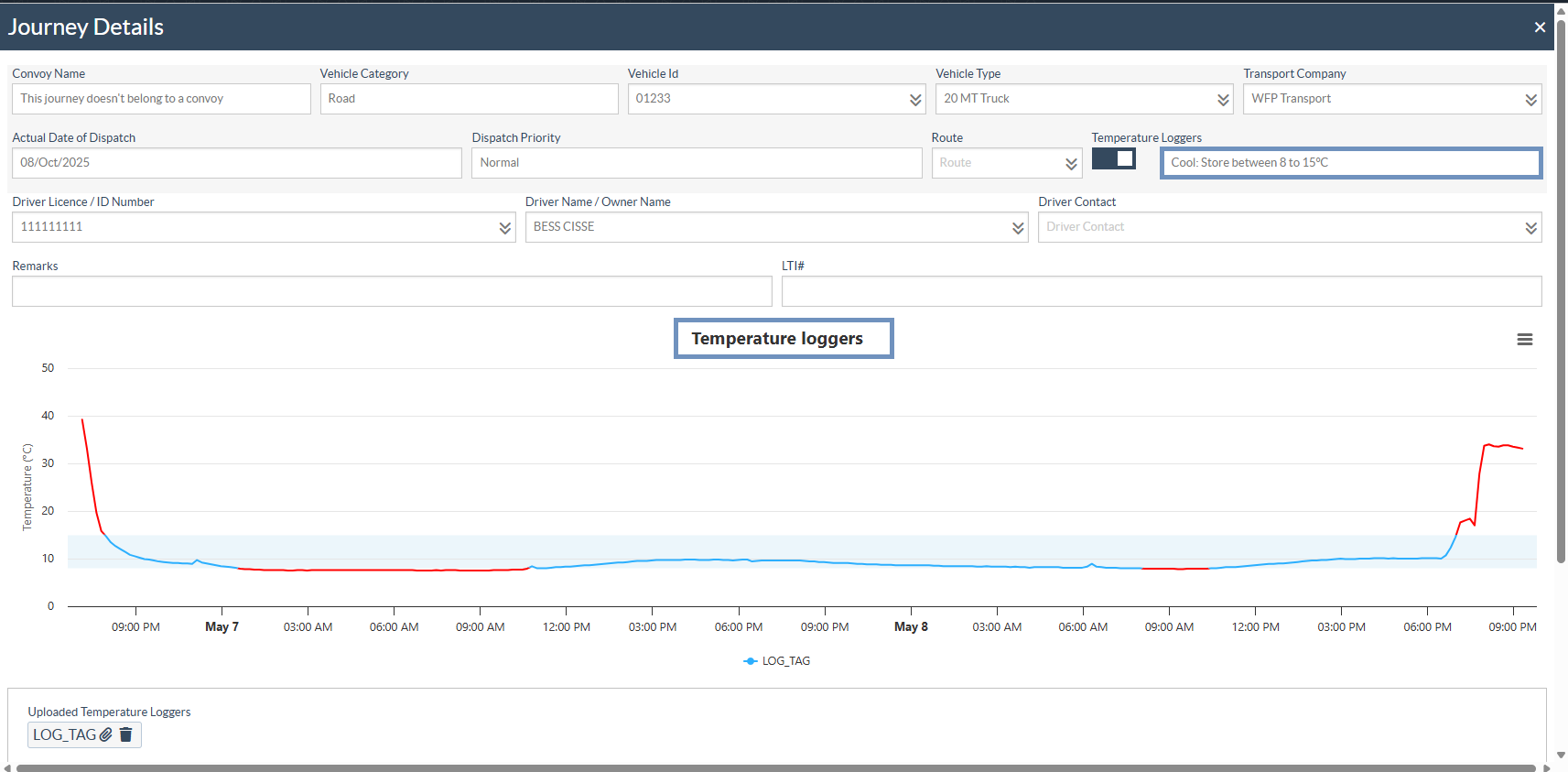Open the Driver Name dropdown arrow
The width and height of the screenshot is (1568, 772).
(1018, 228)
